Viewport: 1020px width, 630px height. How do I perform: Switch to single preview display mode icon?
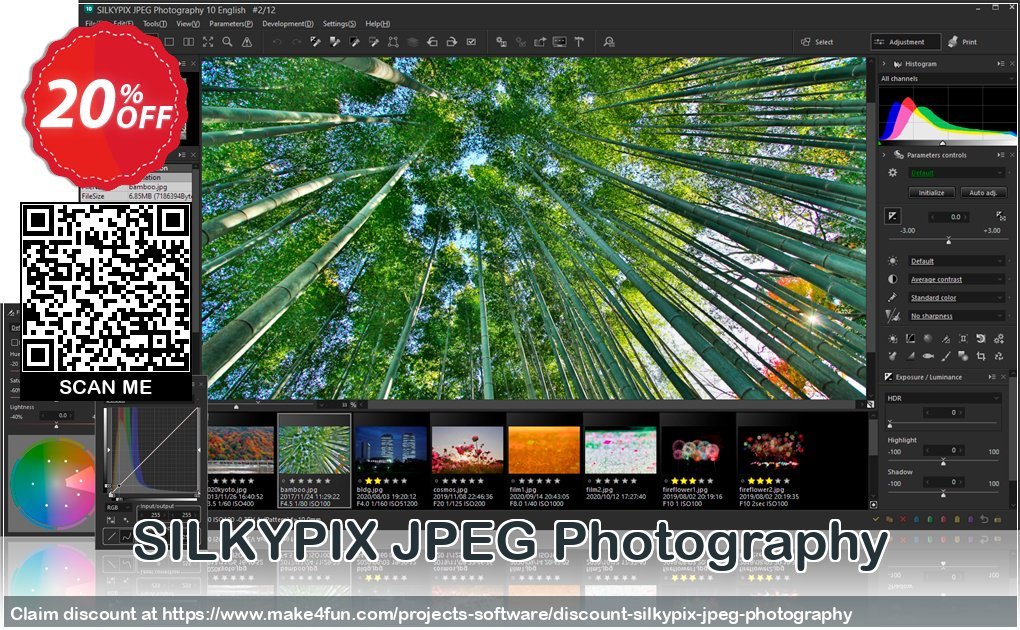pyautogui.click(x=169, y=42)
